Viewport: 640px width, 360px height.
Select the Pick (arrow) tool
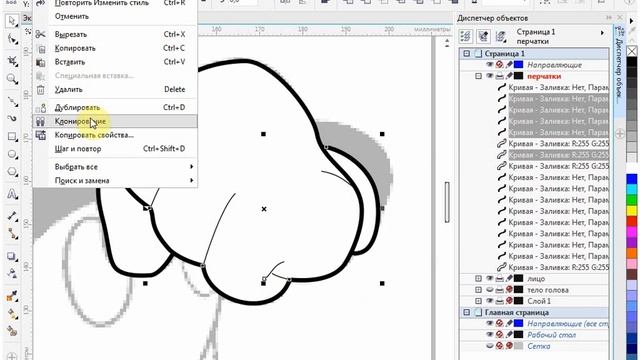(x=12, y=21)
